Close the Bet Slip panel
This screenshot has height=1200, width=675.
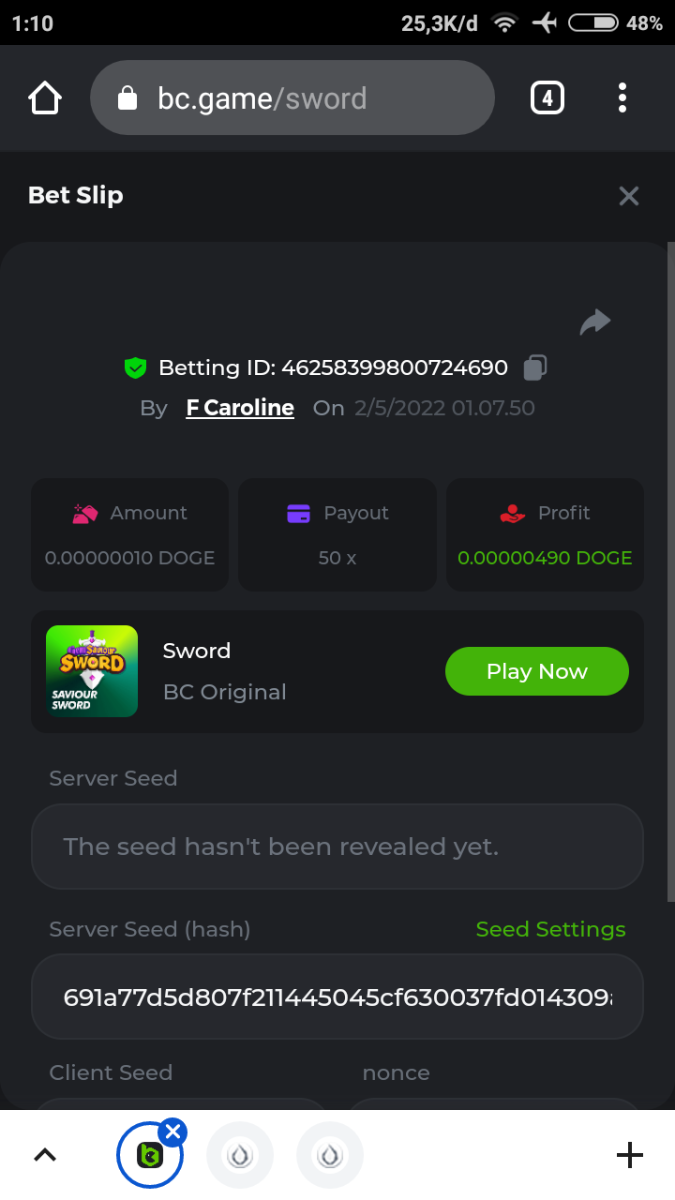pos(628,196)
